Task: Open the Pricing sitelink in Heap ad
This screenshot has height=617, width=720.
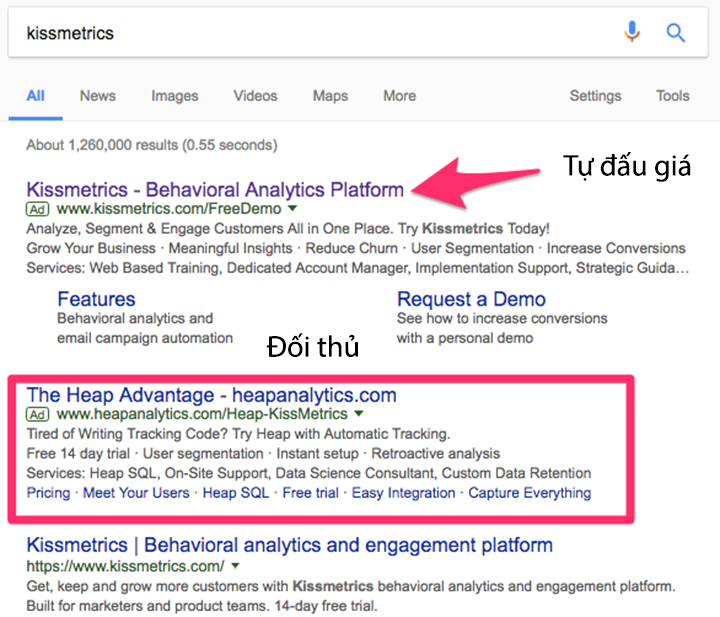Action: coord(48,493)
